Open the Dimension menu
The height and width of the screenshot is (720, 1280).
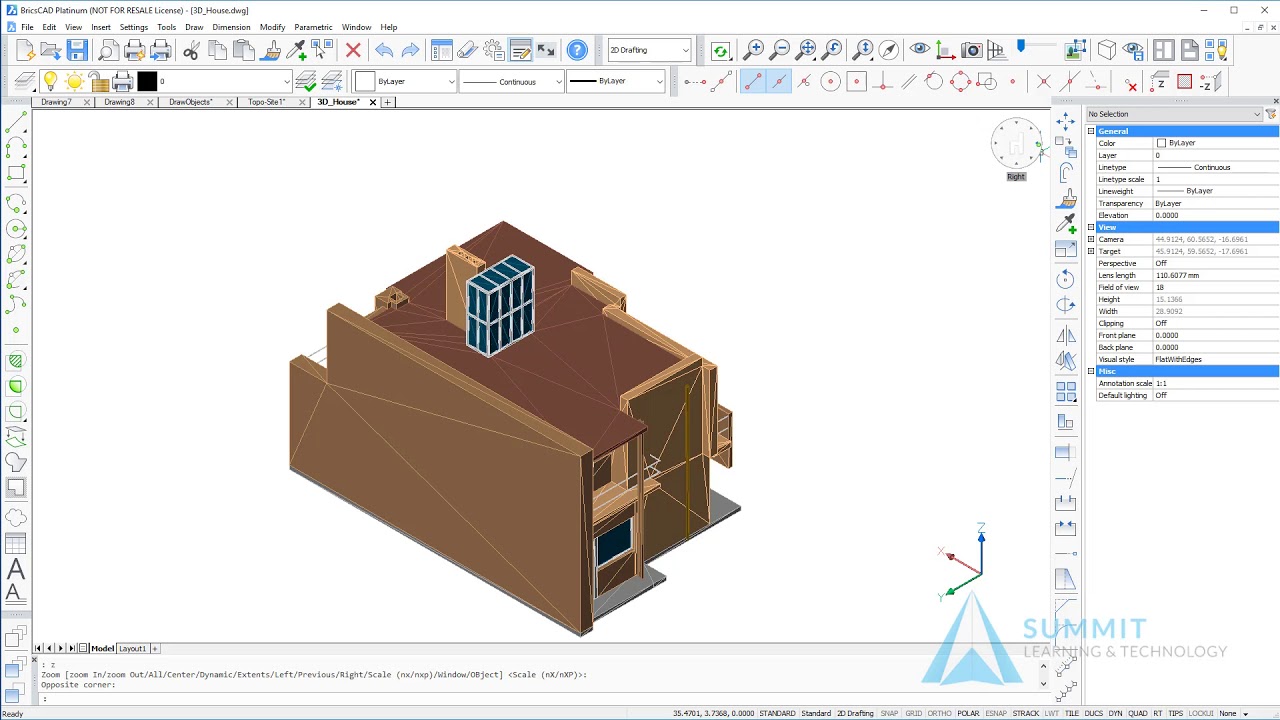pyautogui.click(x=231, y=27)
